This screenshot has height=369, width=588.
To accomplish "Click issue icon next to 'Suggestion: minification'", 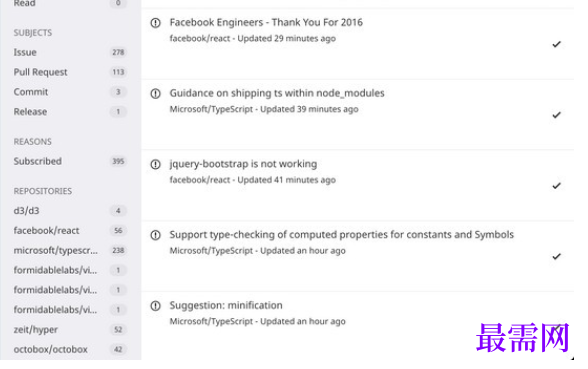I will [x=155, y=306].
